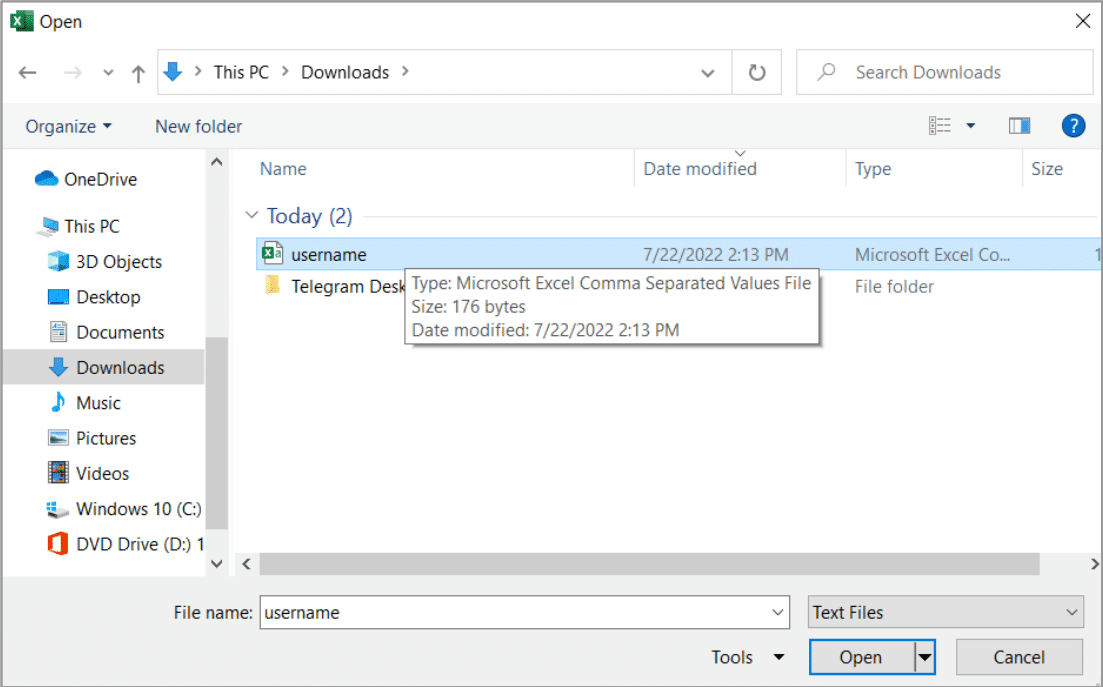The image size is (1103, 687).
Task: Expand the Organize menu
Action: pyautogui.click(x=68, y=126)
